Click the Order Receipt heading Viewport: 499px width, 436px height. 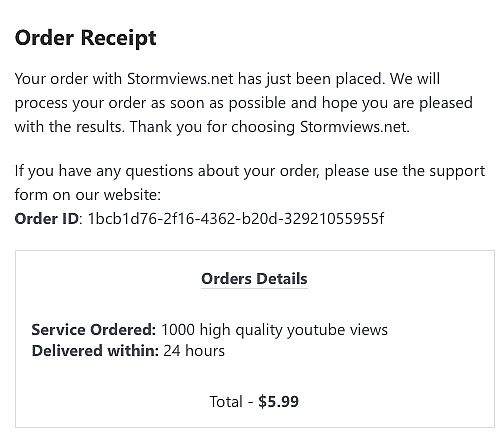[85, 38]
